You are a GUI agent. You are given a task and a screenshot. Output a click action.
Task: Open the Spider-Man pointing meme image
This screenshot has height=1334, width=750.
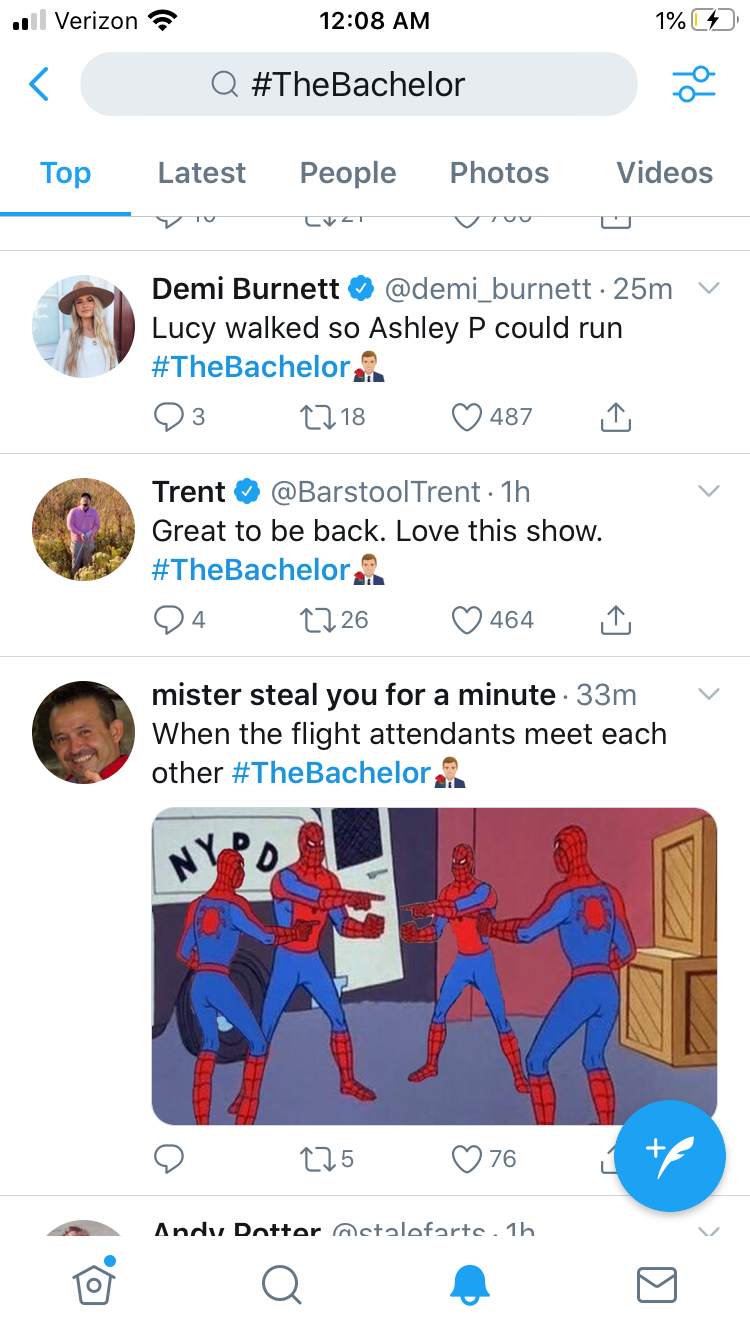click(434, 965)
